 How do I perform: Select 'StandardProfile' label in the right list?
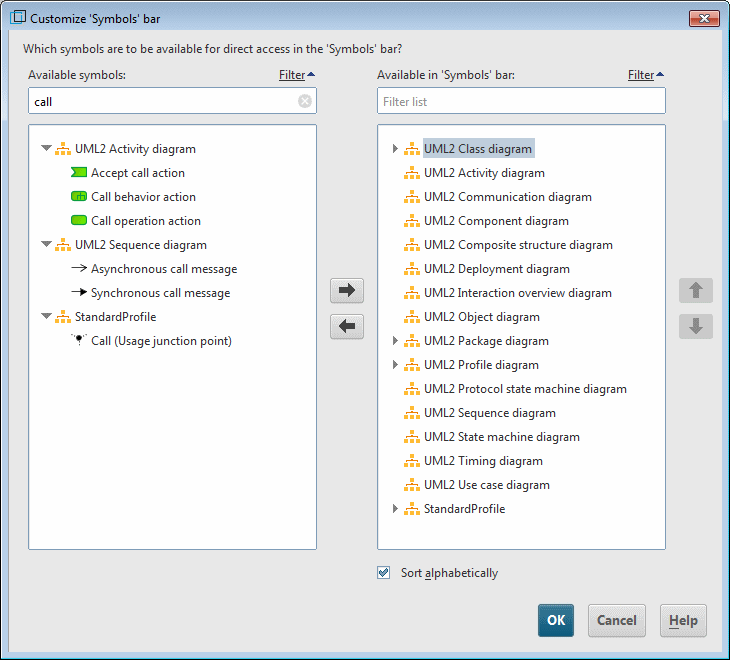[464, 509]
